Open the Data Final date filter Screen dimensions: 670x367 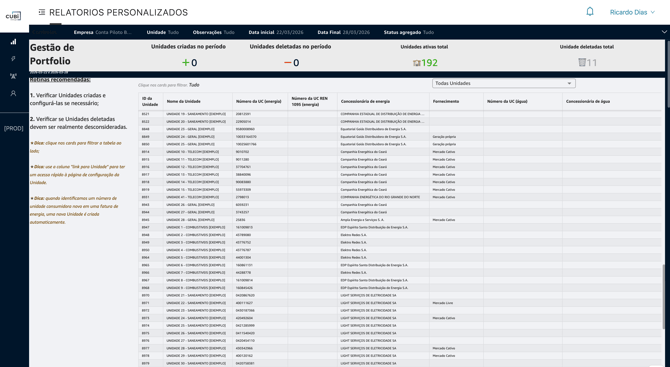point(344,32)
